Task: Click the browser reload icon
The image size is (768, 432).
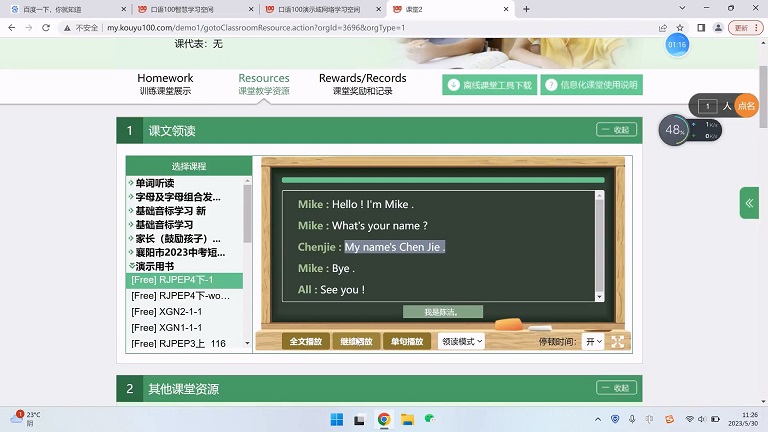Action: pyautogui.click(x=45, y=27)
